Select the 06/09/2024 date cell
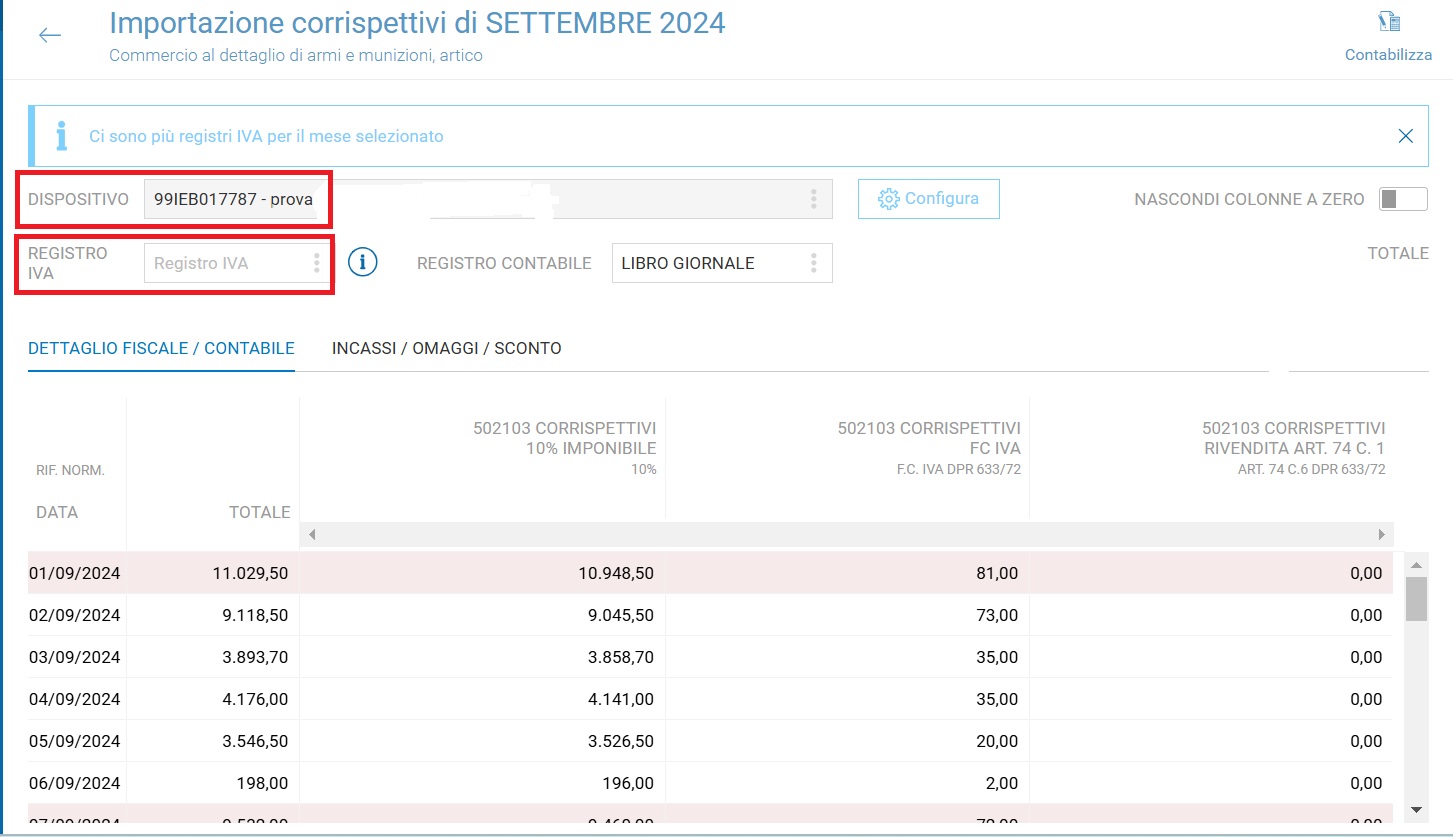The image size is (1453, 837). click(75, 783)
